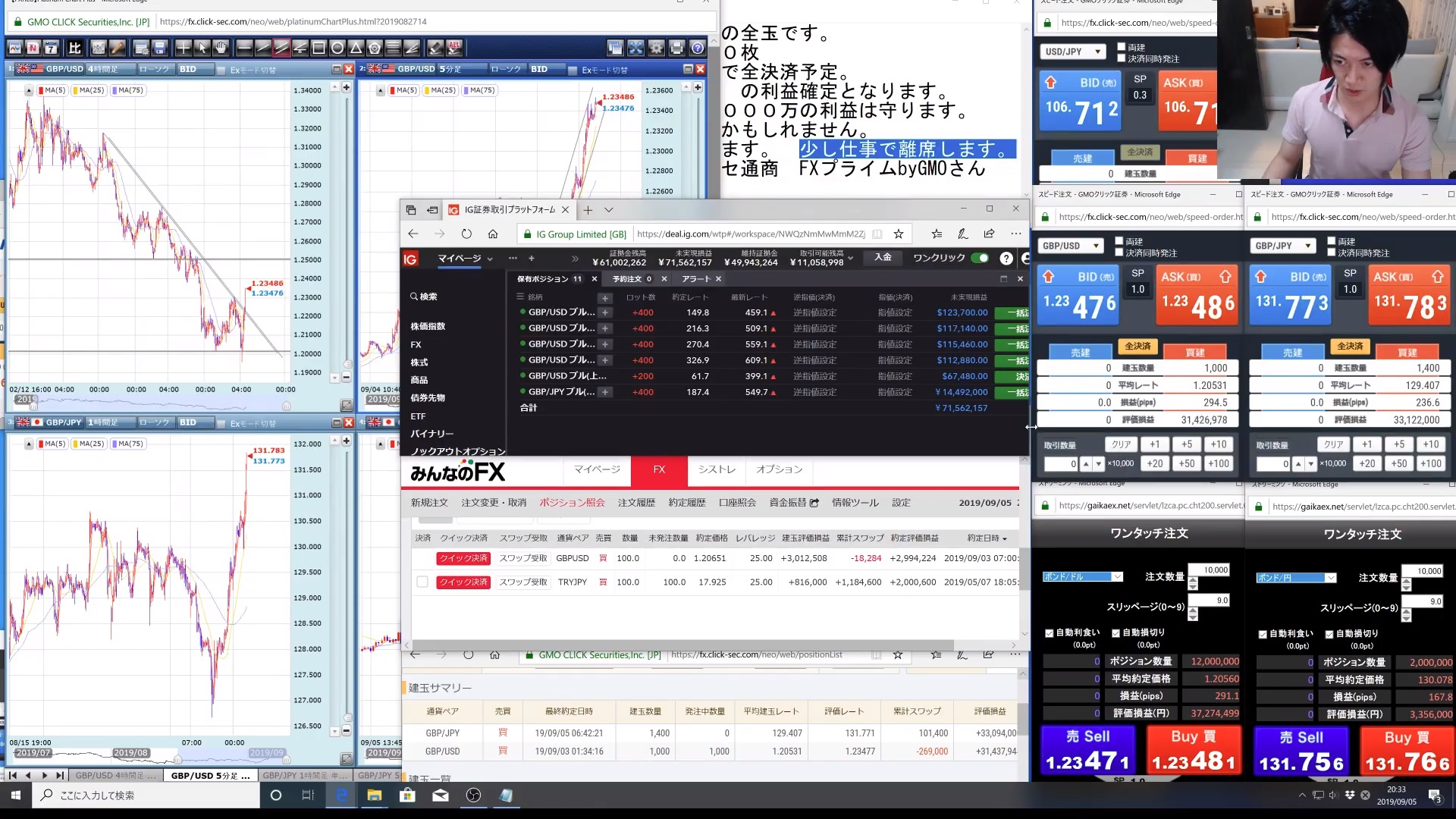Screen dimensions: 1456x819
Task: Click plus beside first GBP/USD ブル position
Action: [x=605, y=312]
